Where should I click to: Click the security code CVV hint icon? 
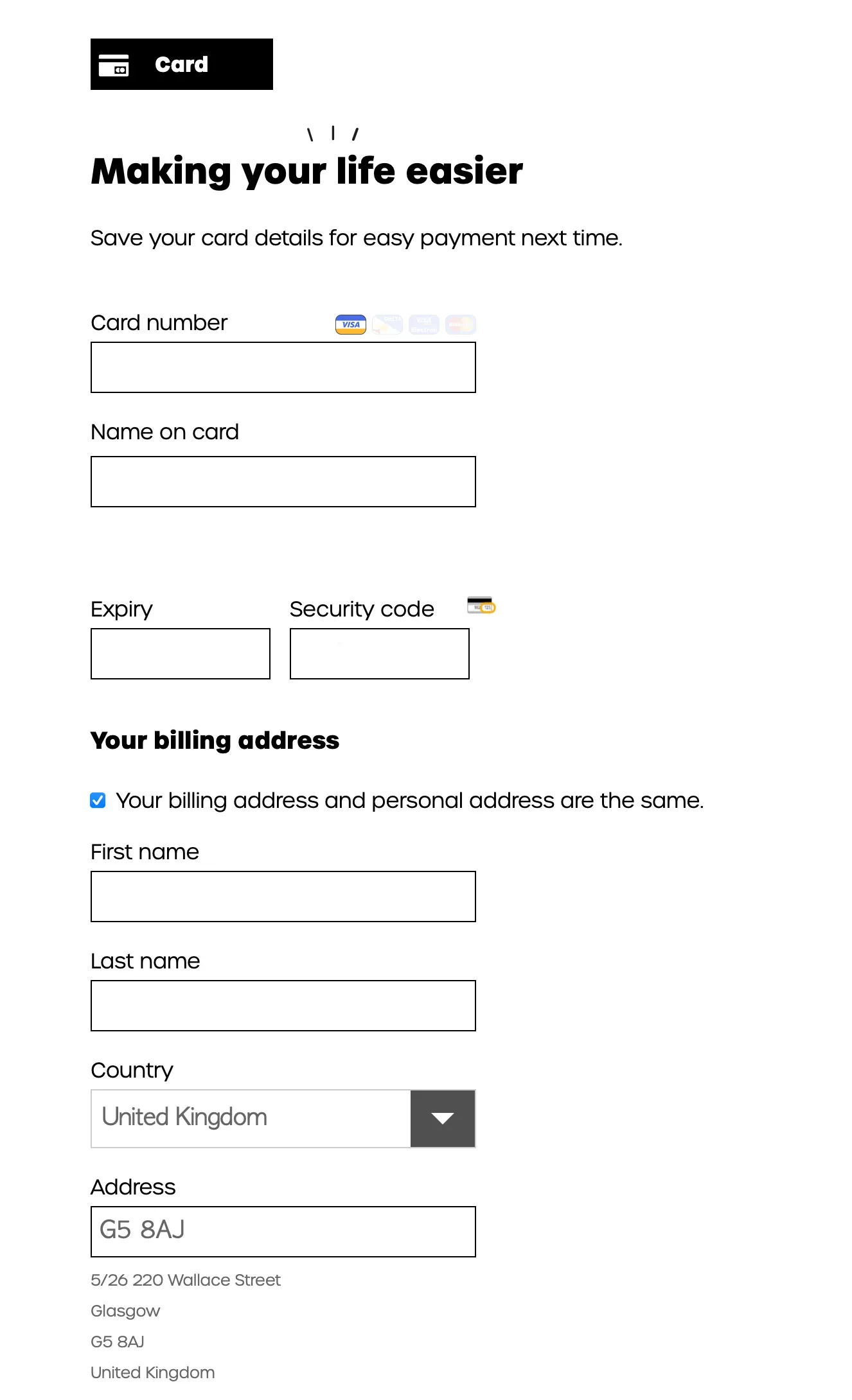(481, 605)
